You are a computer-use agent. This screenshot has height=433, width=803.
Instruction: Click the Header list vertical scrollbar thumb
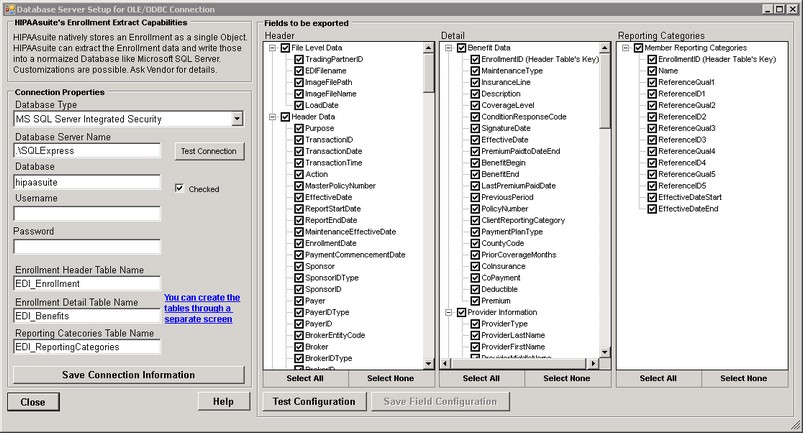(x=429, y=73)
